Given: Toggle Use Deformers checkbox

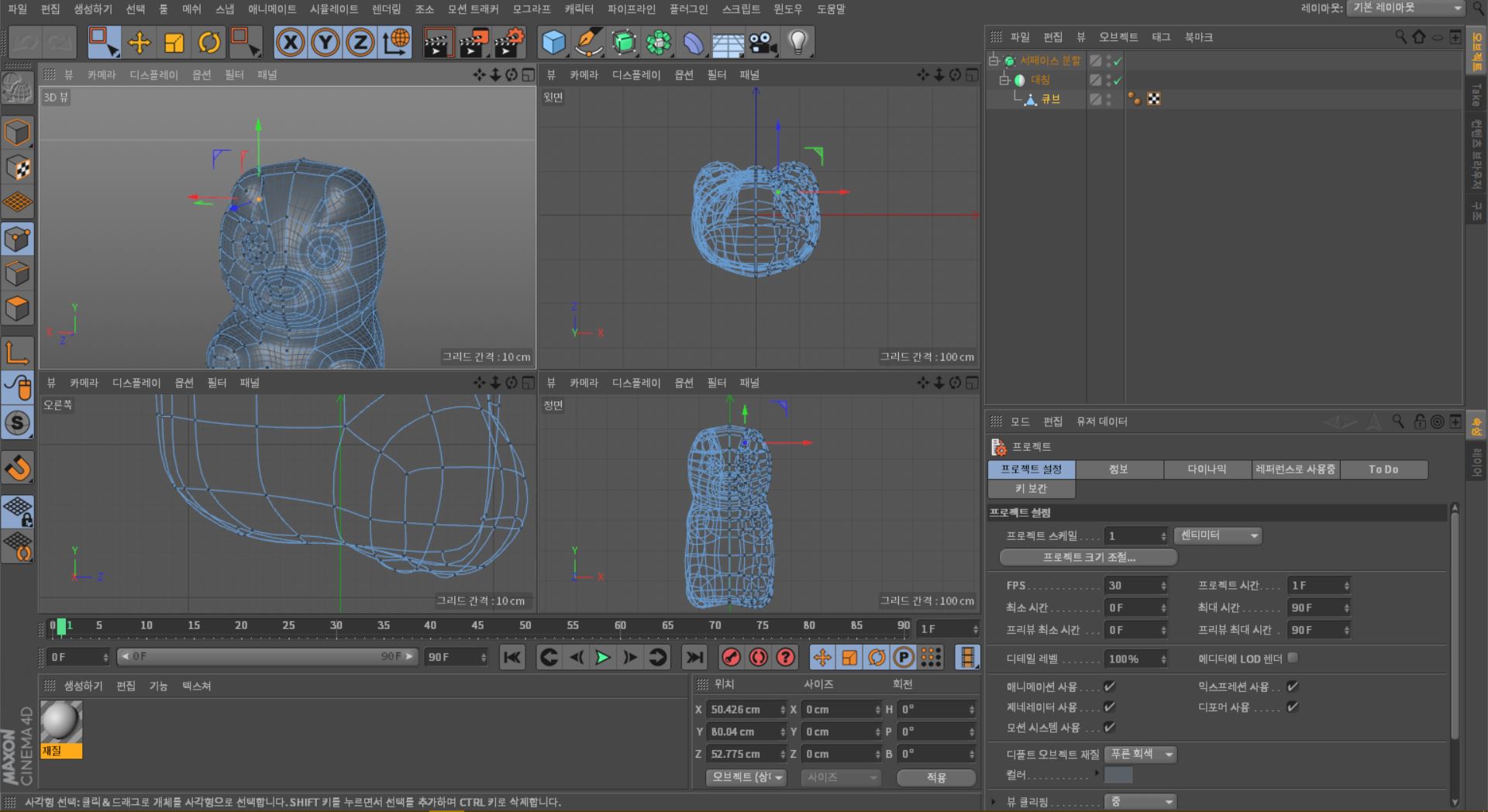Looking at the screenshot, I should tap(1292, 706).
